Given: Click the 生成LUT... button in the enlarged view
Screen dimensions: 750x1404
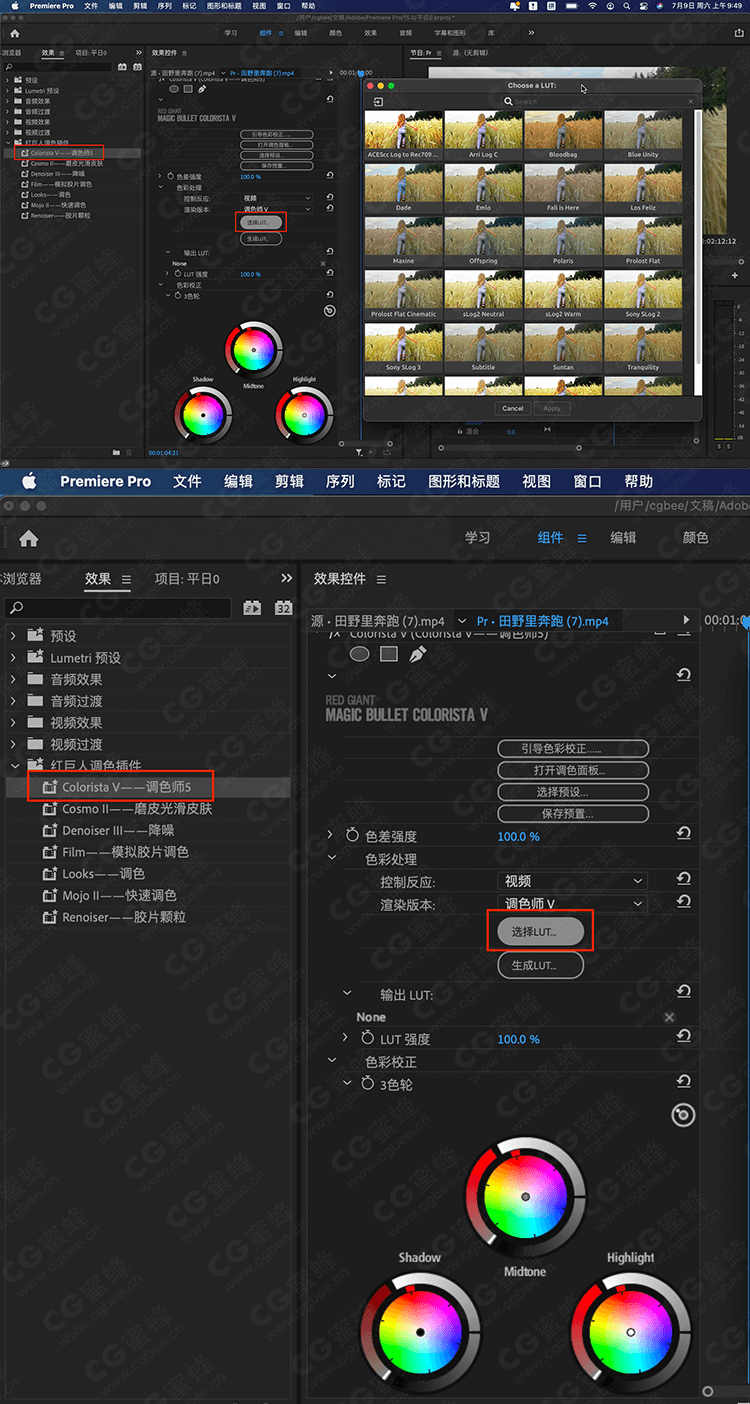Looking at the screenshot, I should click(x=541, y=965).
